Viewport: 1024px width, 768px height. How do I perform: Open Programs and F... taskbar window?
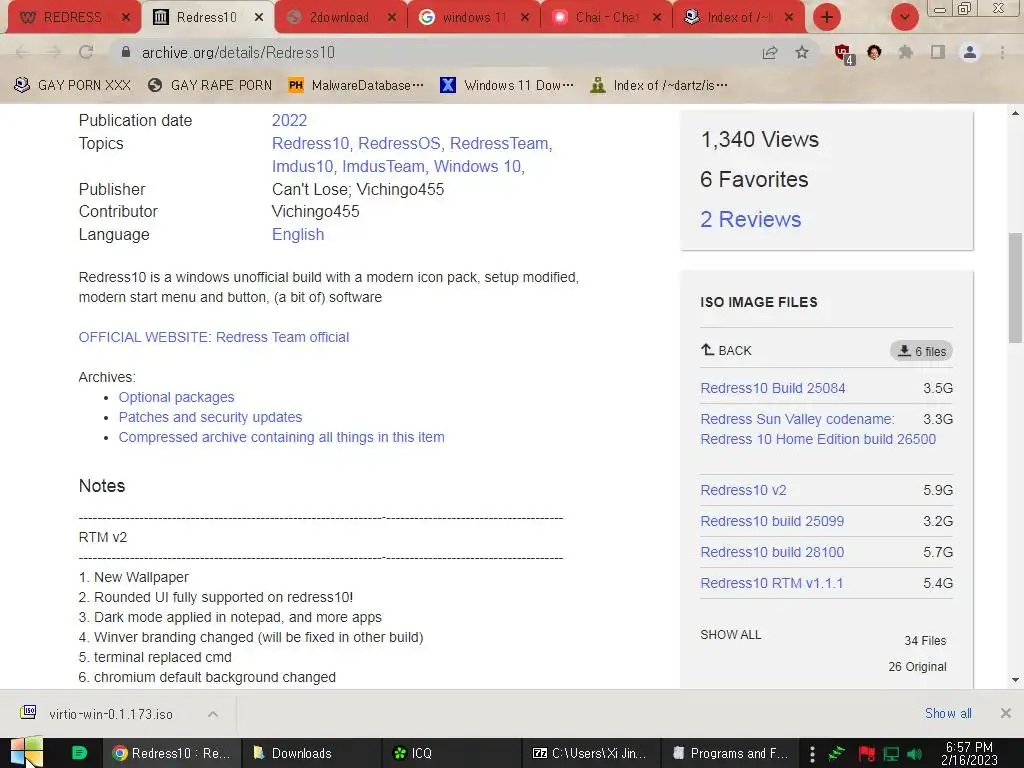coord(730,753)
